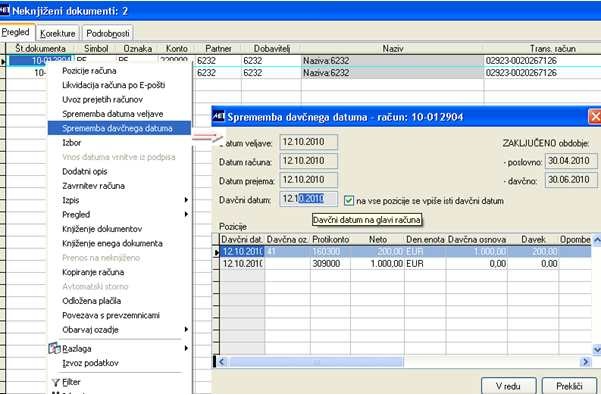
Task: Select Izvoz podatkov menu entry
Action: [x=90, y=363]
